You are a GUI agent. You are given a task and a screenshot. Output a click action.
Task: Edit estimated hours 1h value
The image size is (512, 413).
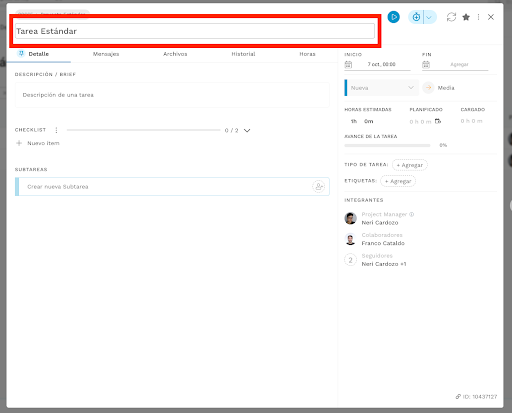click(x=354, y=121)
